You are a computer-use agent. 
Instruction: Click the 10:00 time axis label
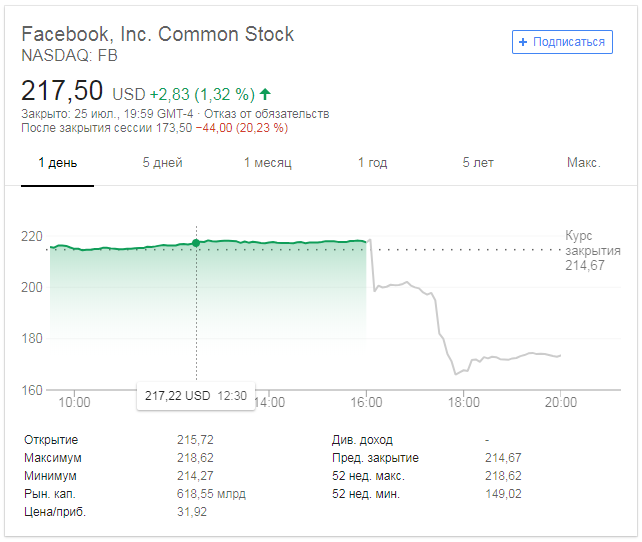74,403
